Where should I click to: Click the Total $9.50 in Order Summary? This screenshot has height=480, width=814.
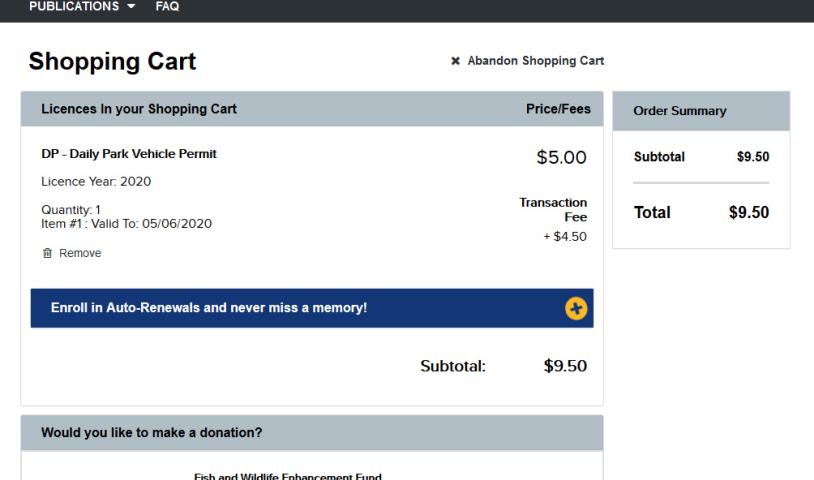click(749, 212)
